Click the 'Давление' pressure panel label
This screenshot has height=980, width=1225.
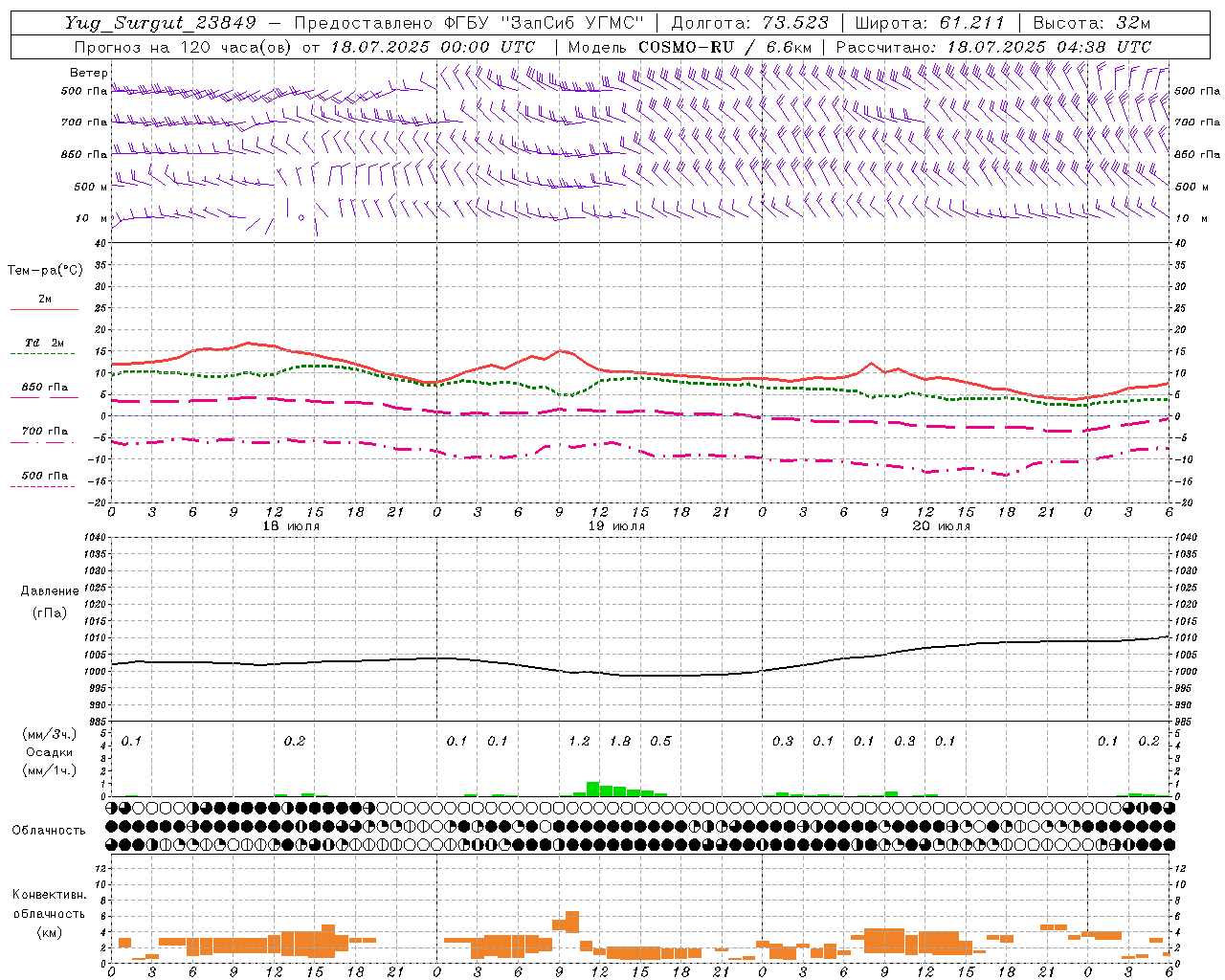point(48,591)
